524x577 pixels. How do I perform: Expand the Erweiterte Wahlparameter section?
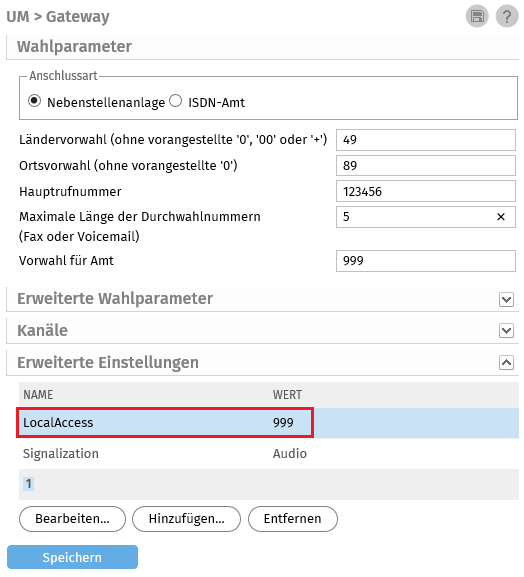click(x=506, y=299)
